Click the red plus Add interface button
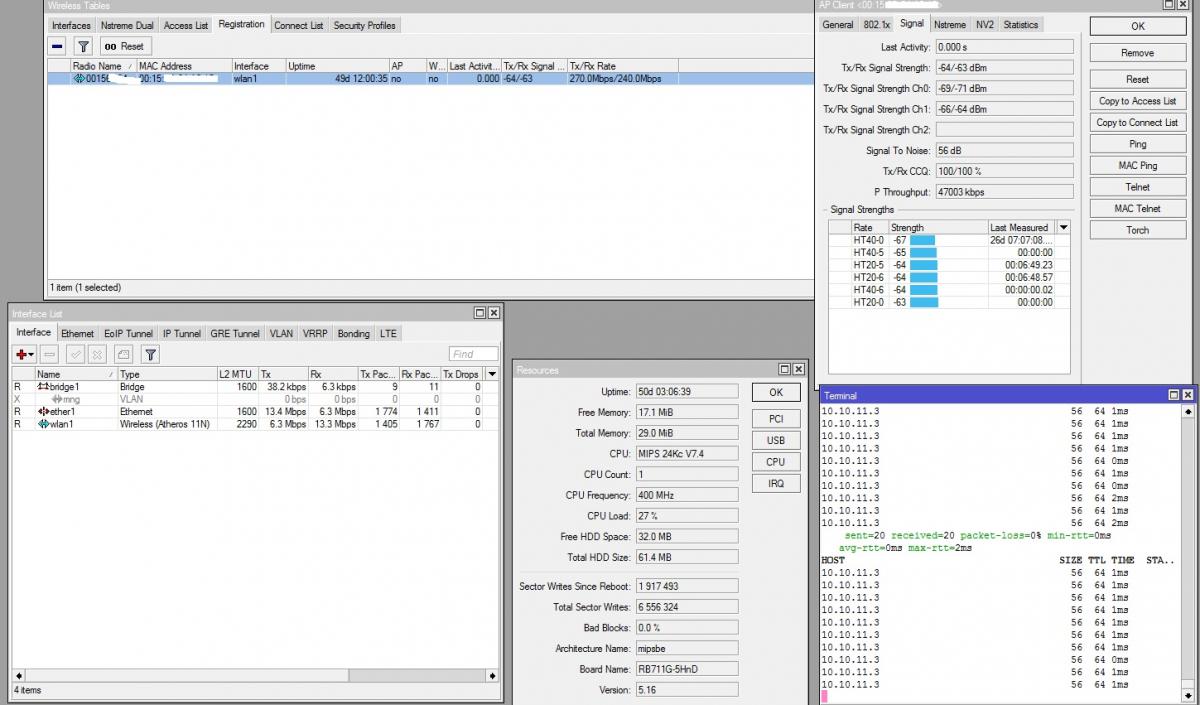Image resolution: width=1200 pixels, height=705 pixels. click(21, 354)
